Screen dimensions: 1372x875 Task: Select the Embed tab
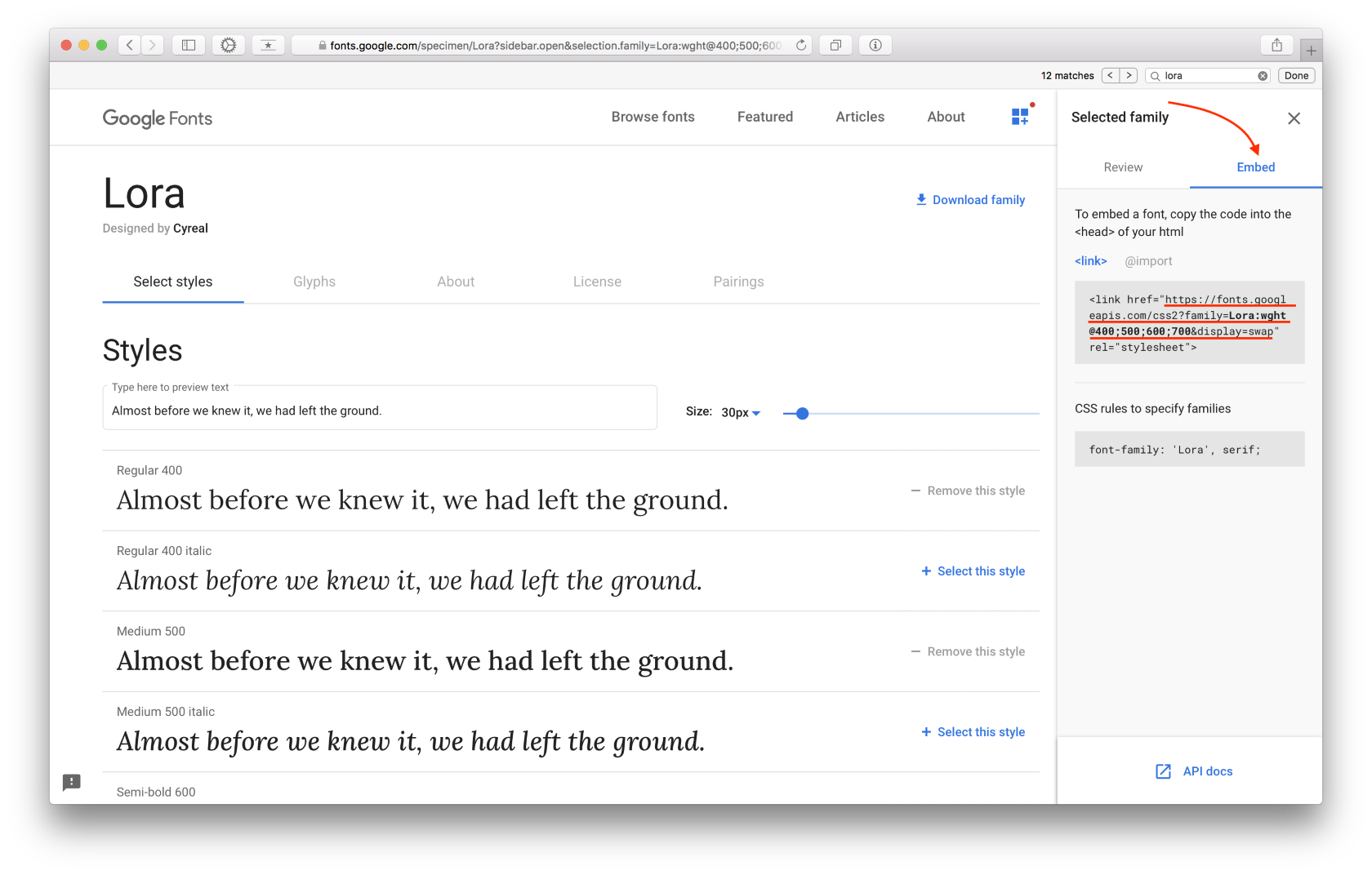(x=1255, y=167)
